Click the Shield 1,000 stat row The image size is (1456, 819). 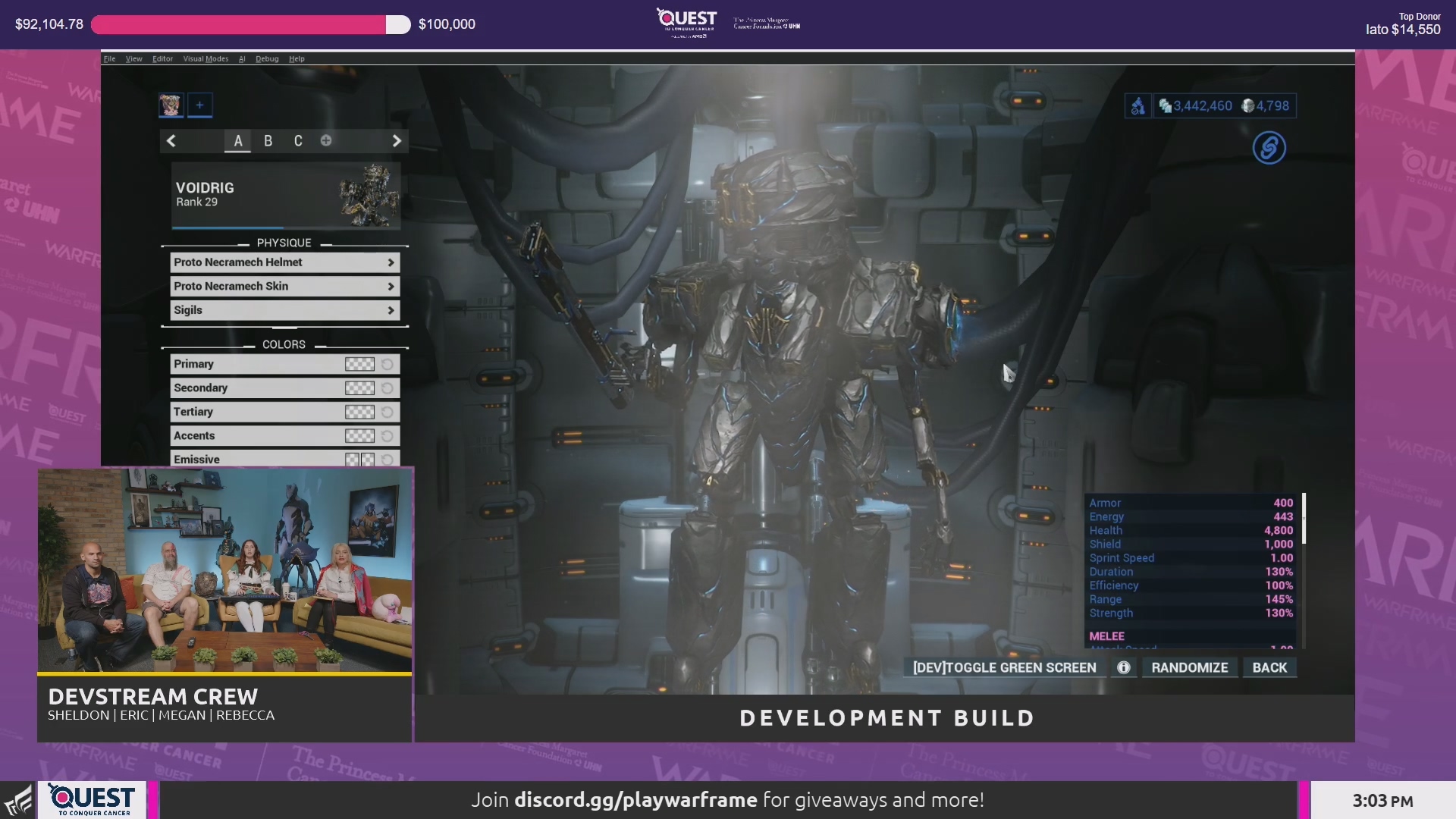tap(1191, 544)
